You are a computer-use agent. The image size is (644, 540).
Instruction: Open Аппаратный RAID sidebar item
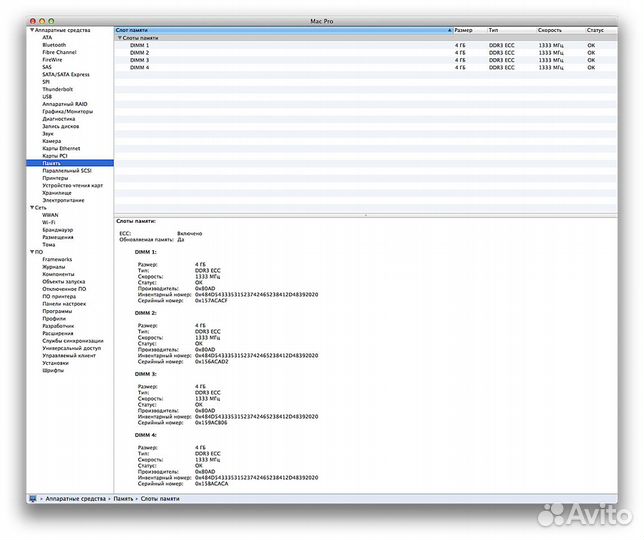click(x=65, y=104)
